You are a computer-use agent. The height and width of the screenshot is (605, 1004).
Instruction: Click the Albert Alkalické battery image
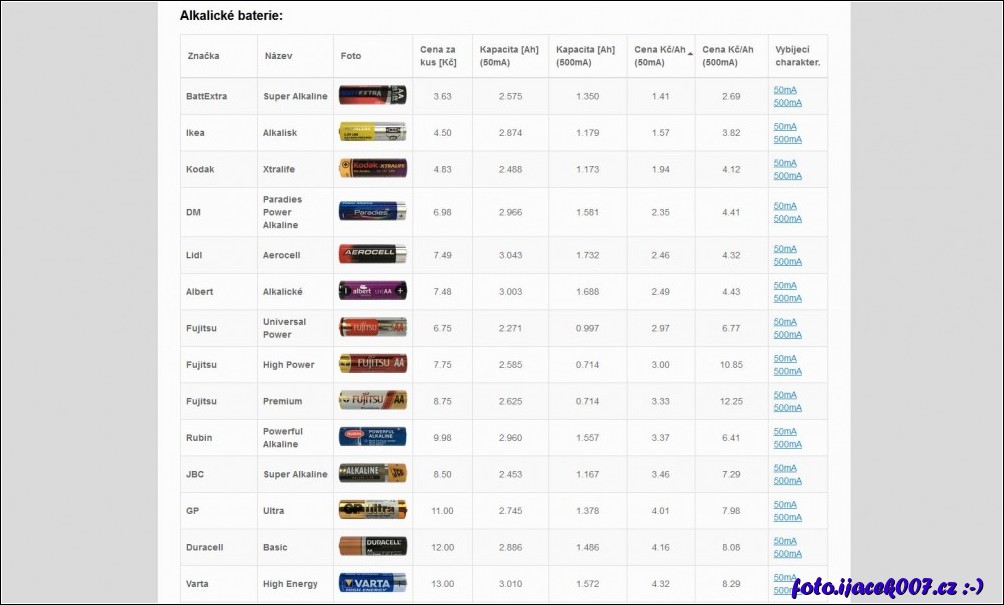click(x=372, y=291)
